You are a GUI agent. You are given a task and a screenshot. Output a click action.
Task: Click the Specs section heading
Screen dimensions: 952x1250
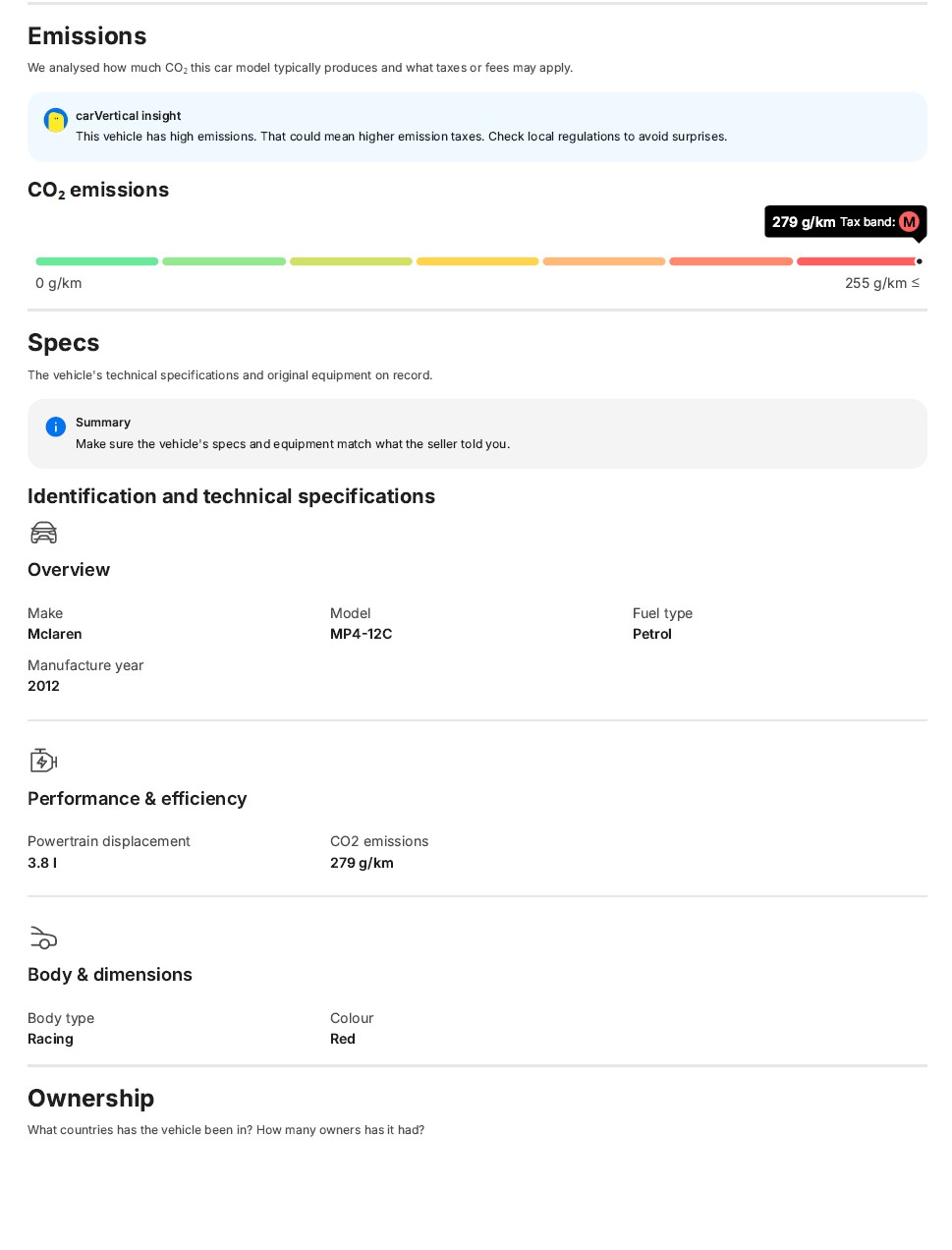tap(64, 343)
